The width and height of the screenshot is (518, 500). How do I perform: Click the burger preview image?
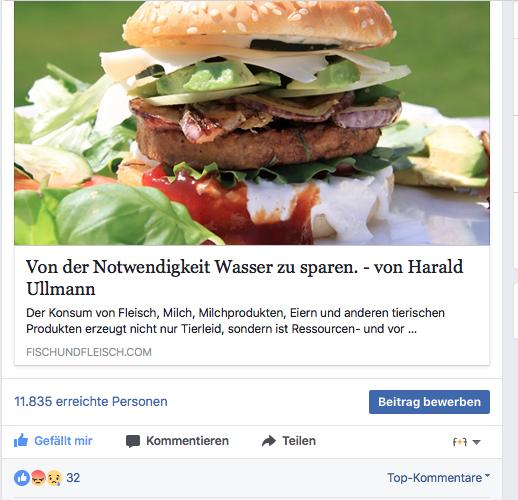click(x=252, y=123)
